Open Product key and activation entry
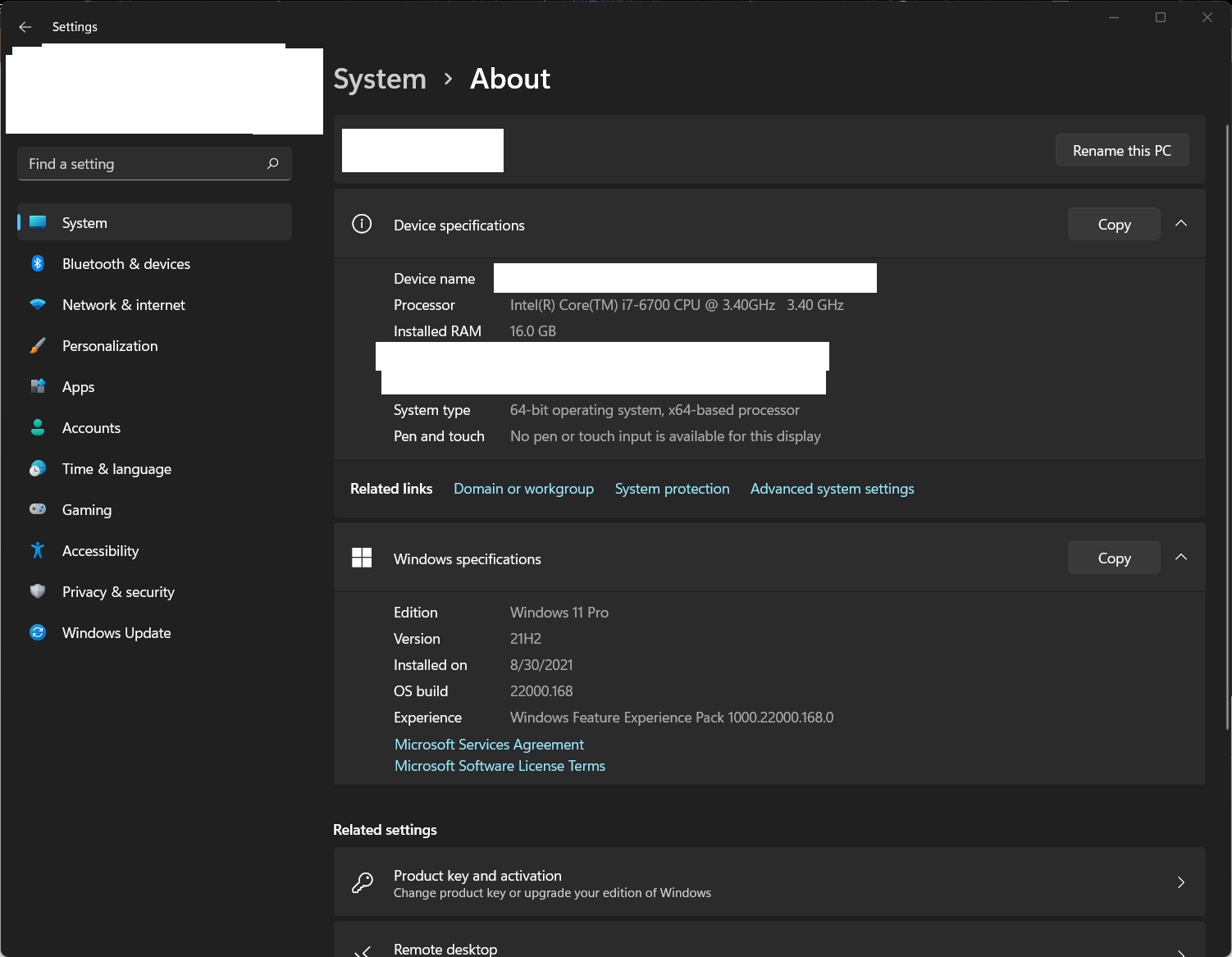The width and height of the screenshot is (1232, 957). click(x=769, y=882)
